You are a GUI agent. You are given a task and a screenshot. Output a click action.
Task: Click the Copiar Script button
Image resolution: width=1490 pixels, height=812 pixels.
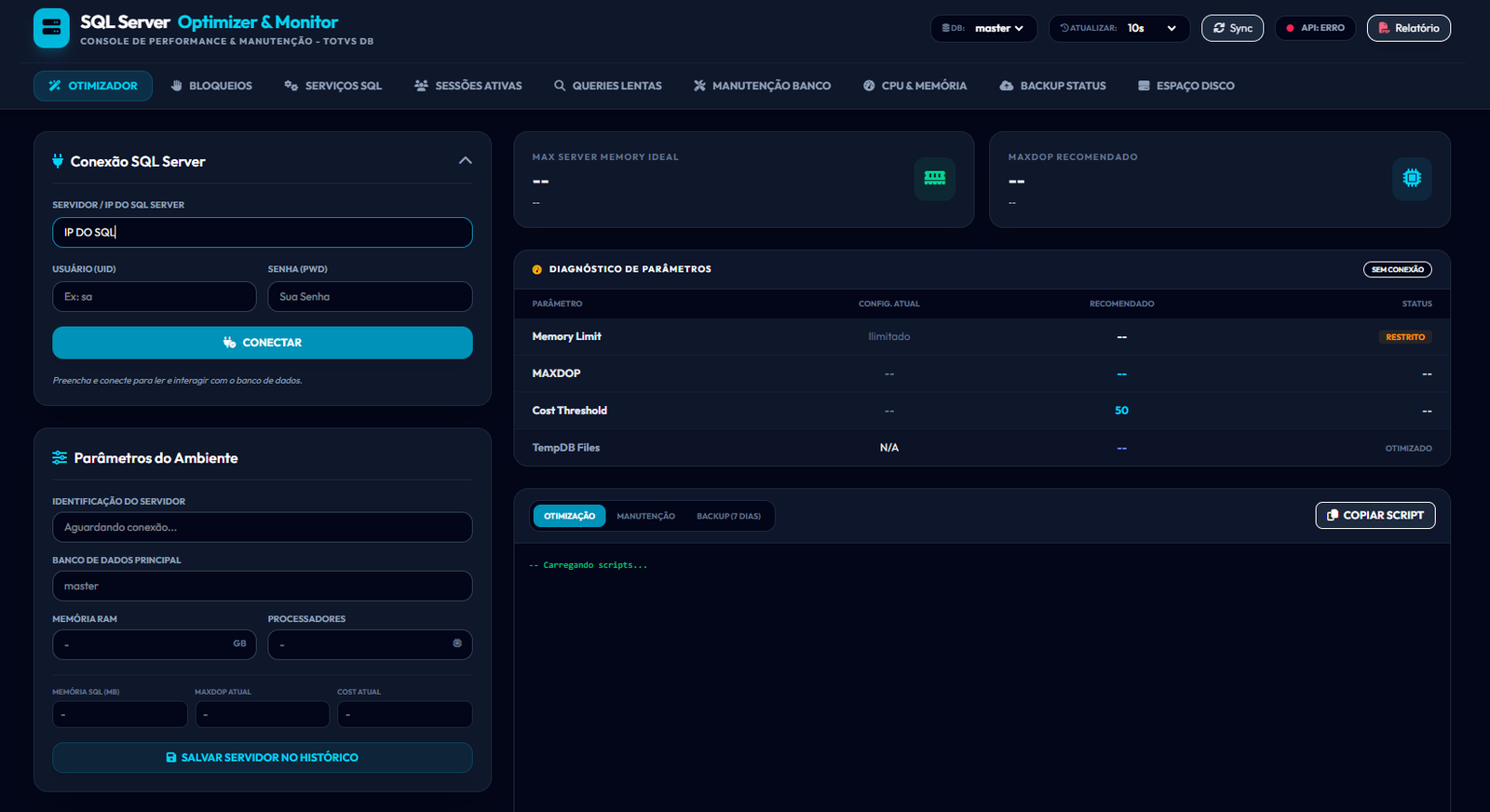[1375, 515]
